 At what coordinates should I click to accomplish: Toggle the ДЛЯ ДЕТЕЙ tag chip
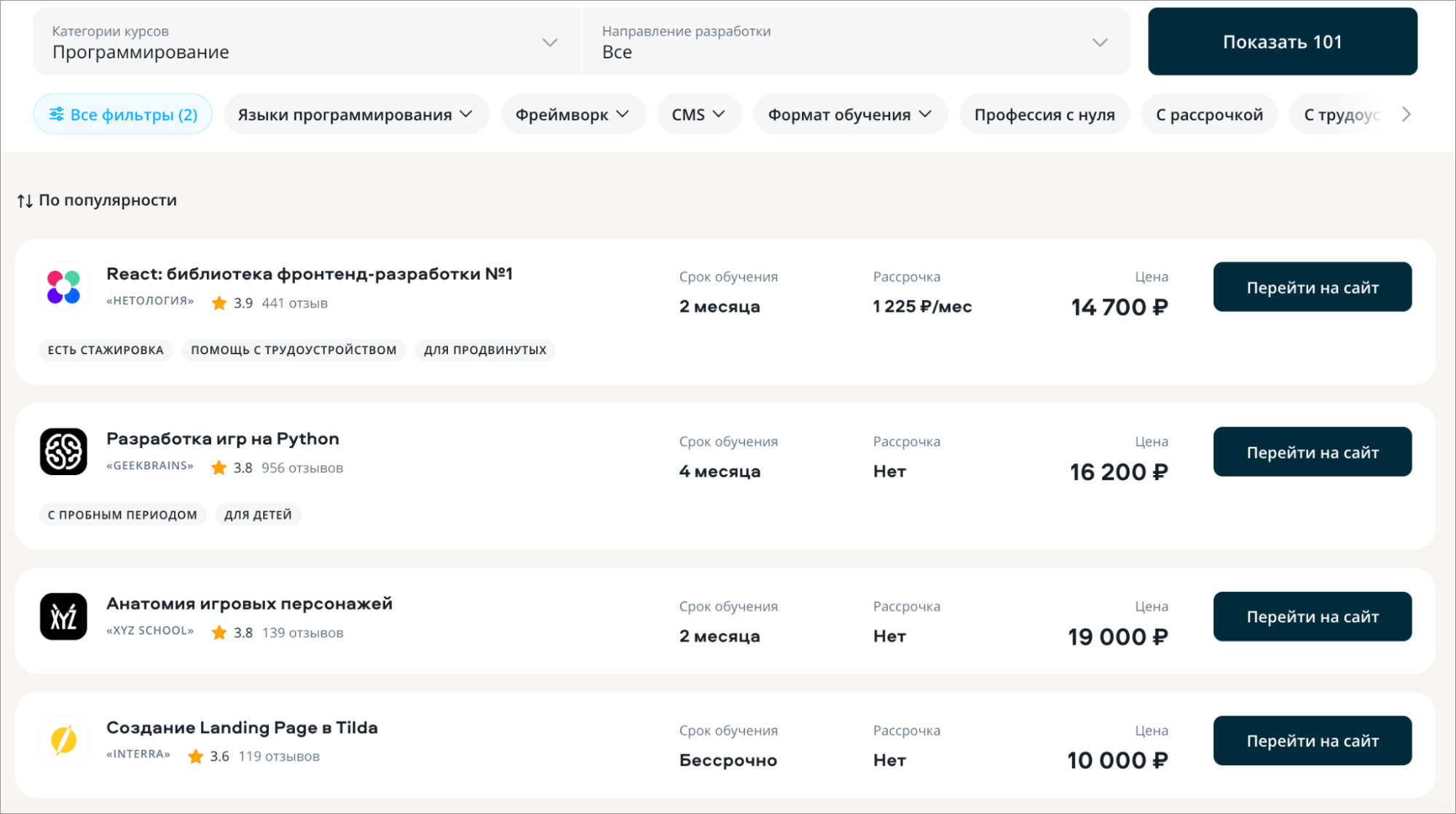pyautogui.click(x=258, y=515)
